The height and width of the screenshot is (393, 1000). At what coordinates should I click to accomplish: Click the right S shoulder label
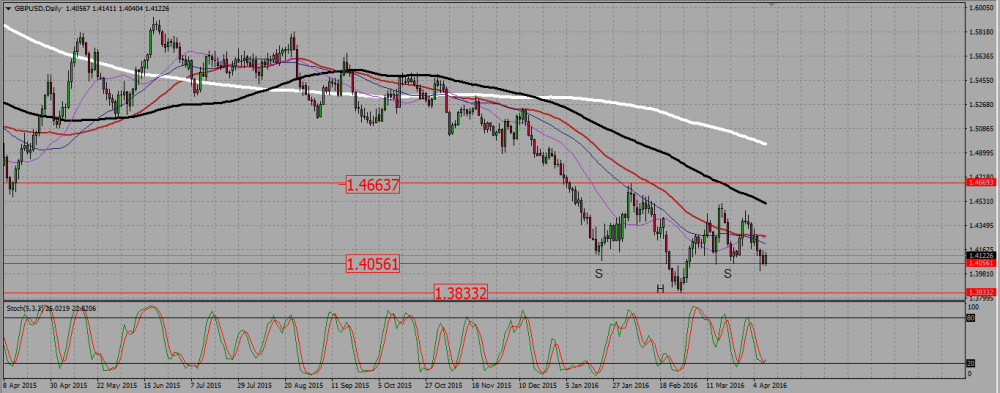[728, 274]
